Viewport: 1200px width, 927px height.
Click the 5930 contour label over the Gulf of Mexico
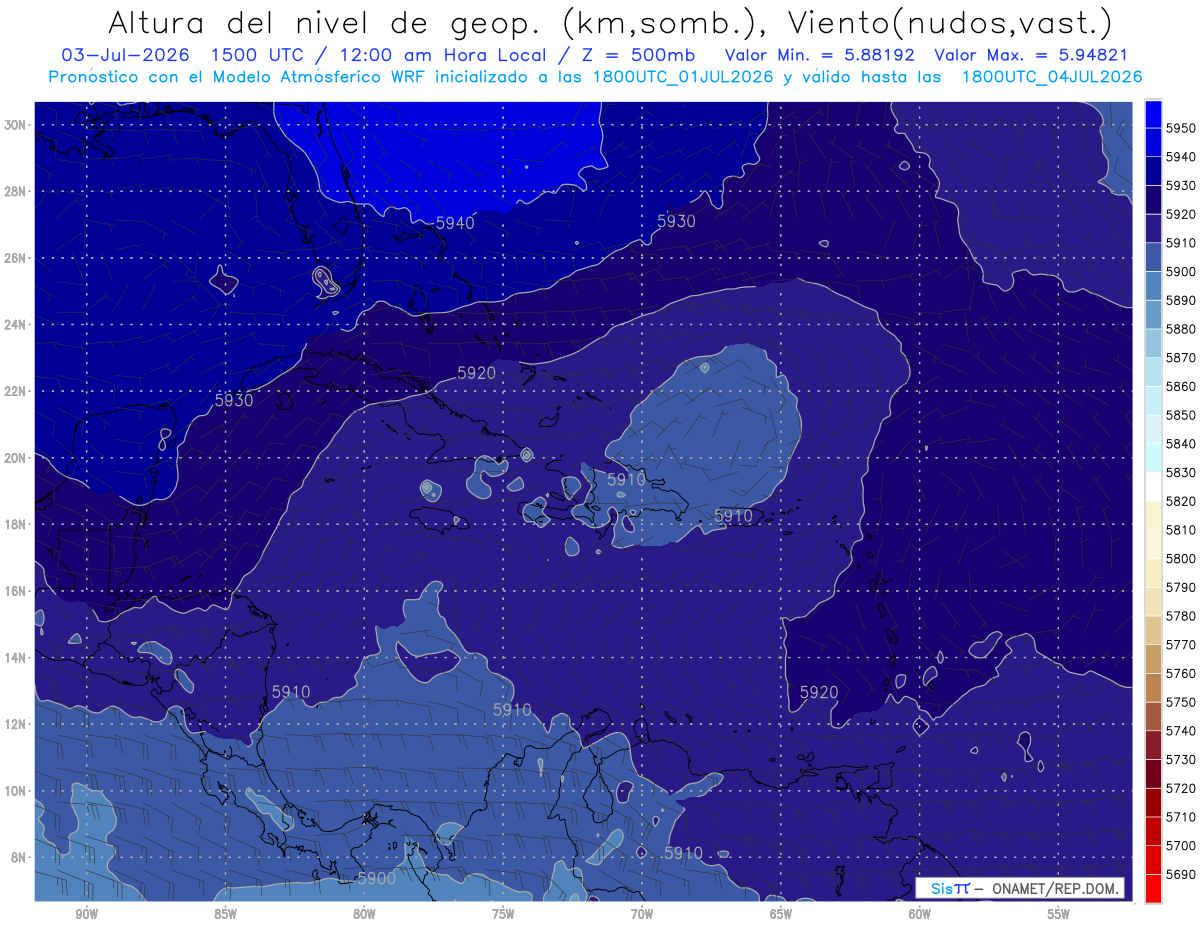[x=234, y=399]
